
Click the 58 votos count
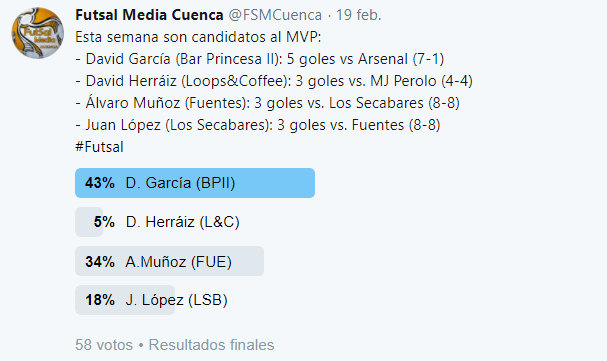[104, 345]
